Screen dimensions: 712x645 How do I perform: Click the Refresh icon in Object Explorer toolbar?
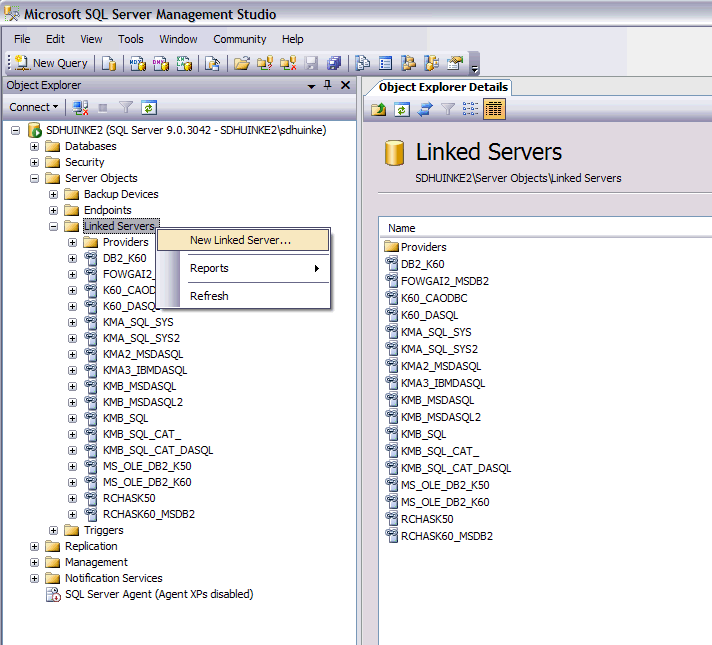[148, 108]
